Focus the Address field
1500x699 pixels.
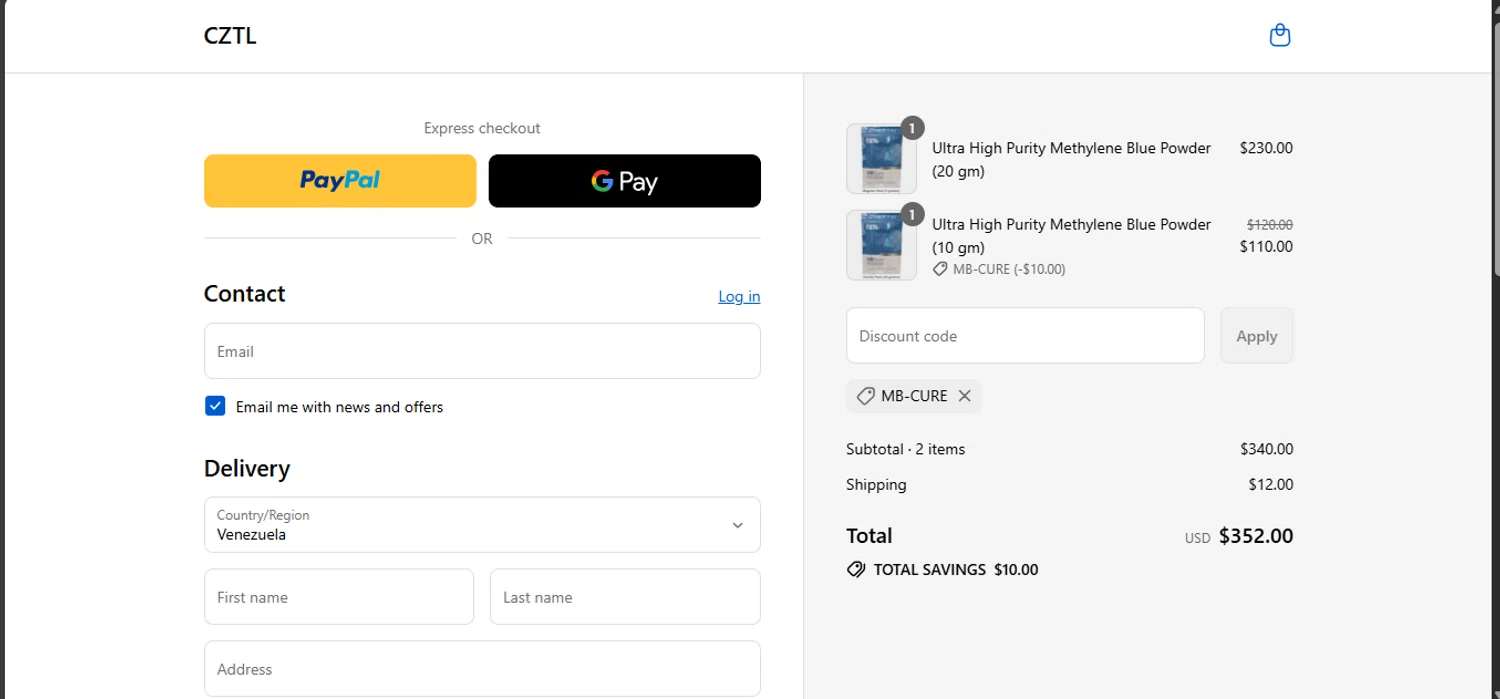pos(482,669)
